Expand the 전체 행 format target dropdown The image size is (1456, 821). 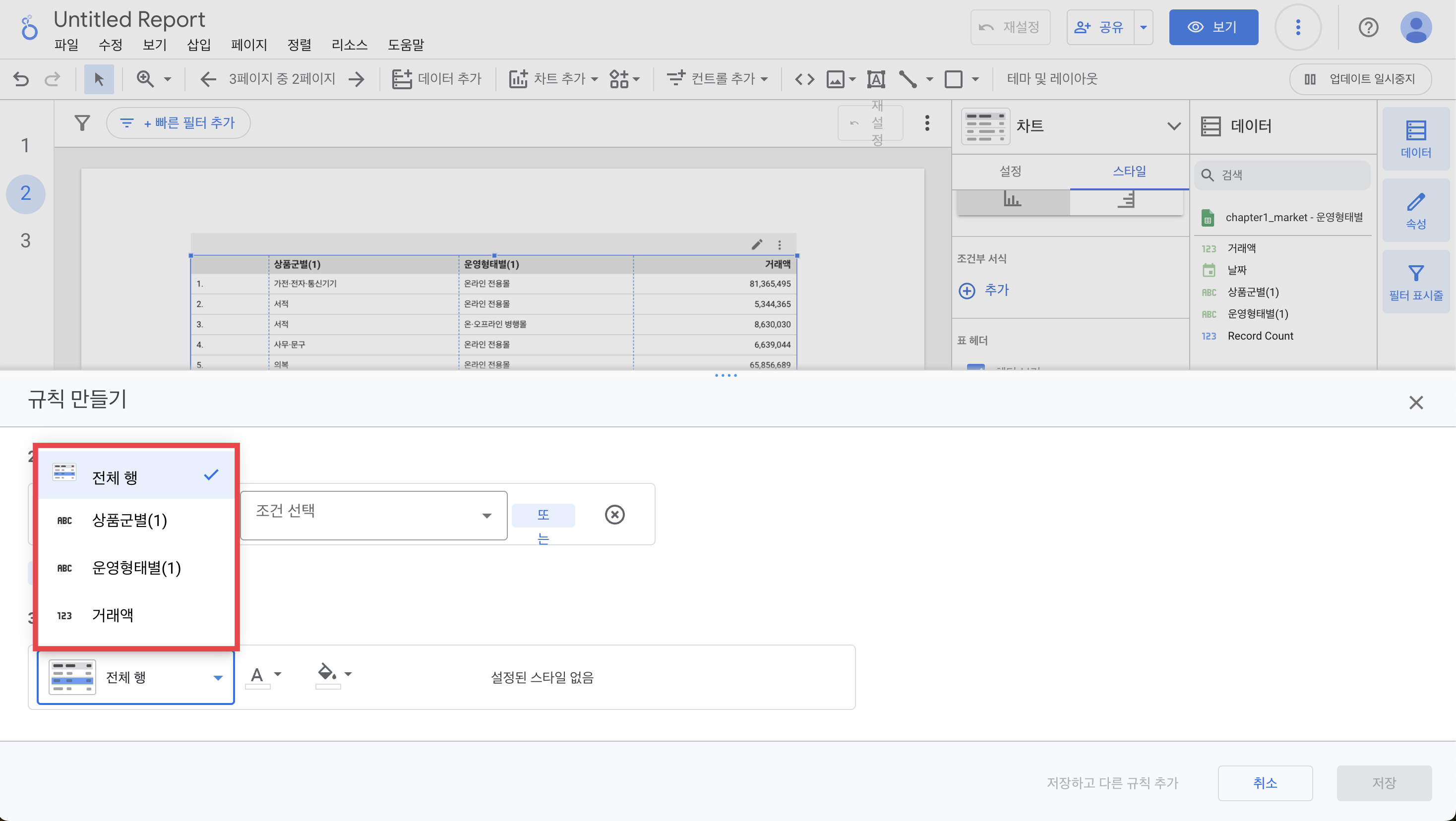[136, 677]
